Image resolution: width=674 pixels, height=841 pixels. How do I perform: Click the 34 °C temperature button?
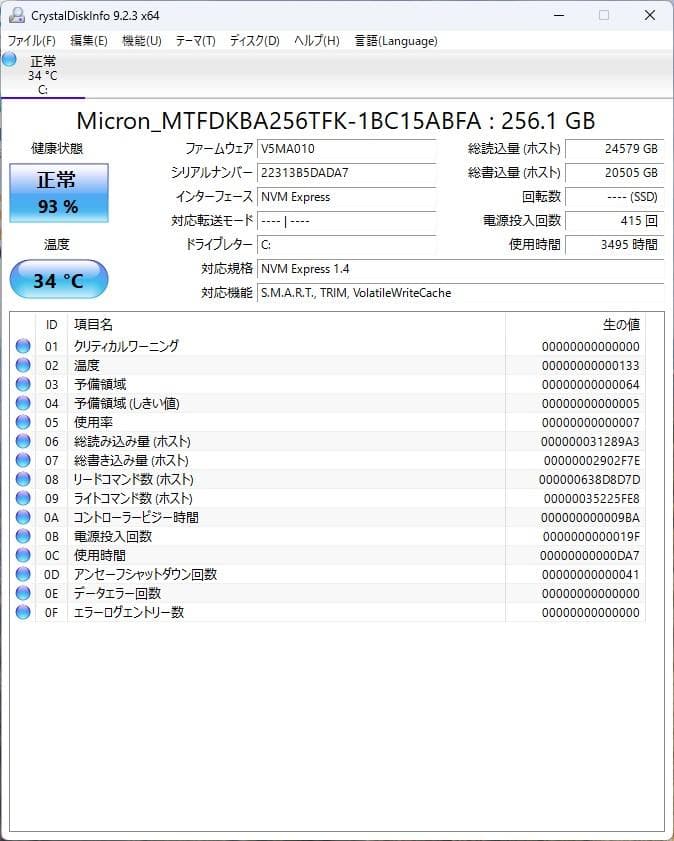(x=58, y=279)
